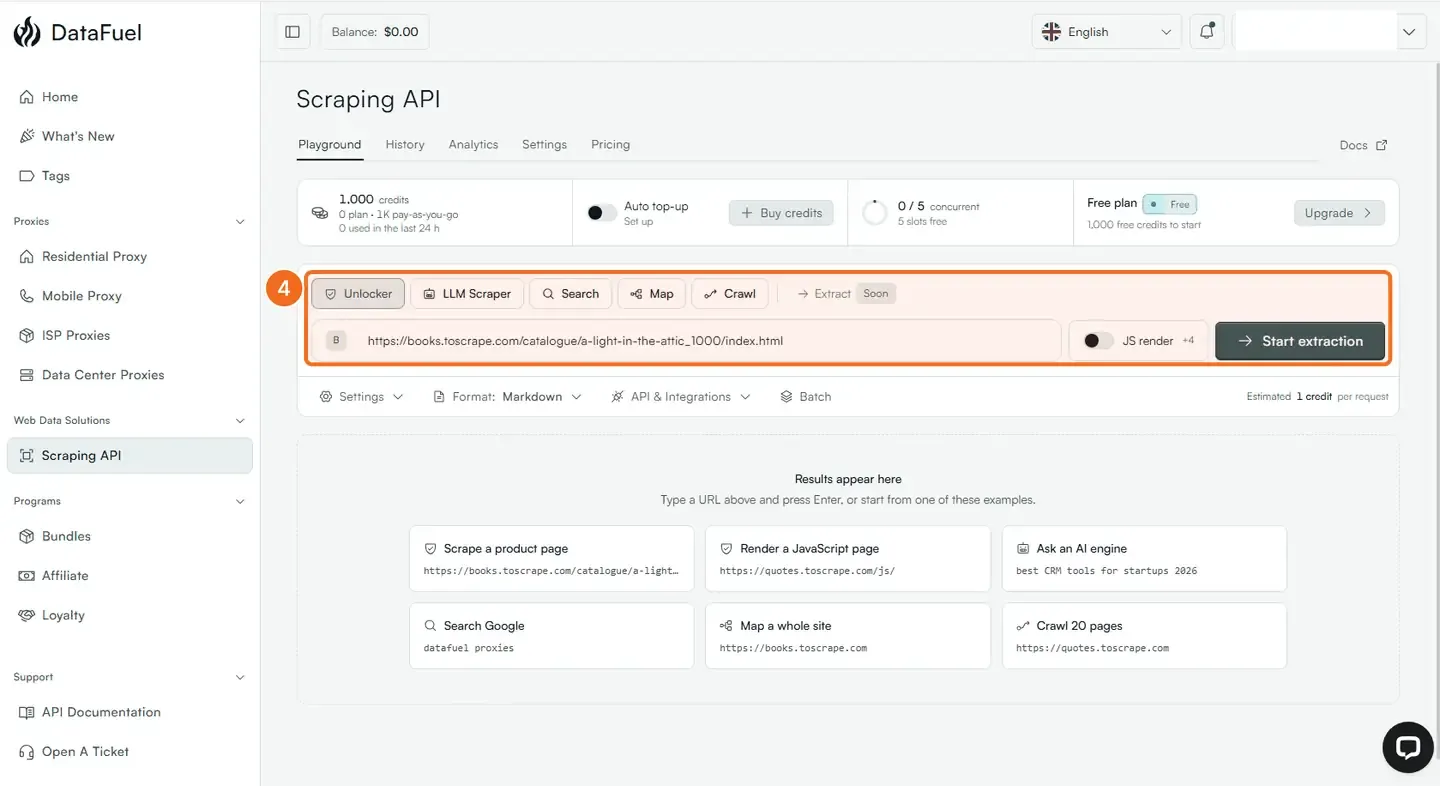1440x786 pixels.
Task: Switch to the History tab
Action: click(405, 145)
